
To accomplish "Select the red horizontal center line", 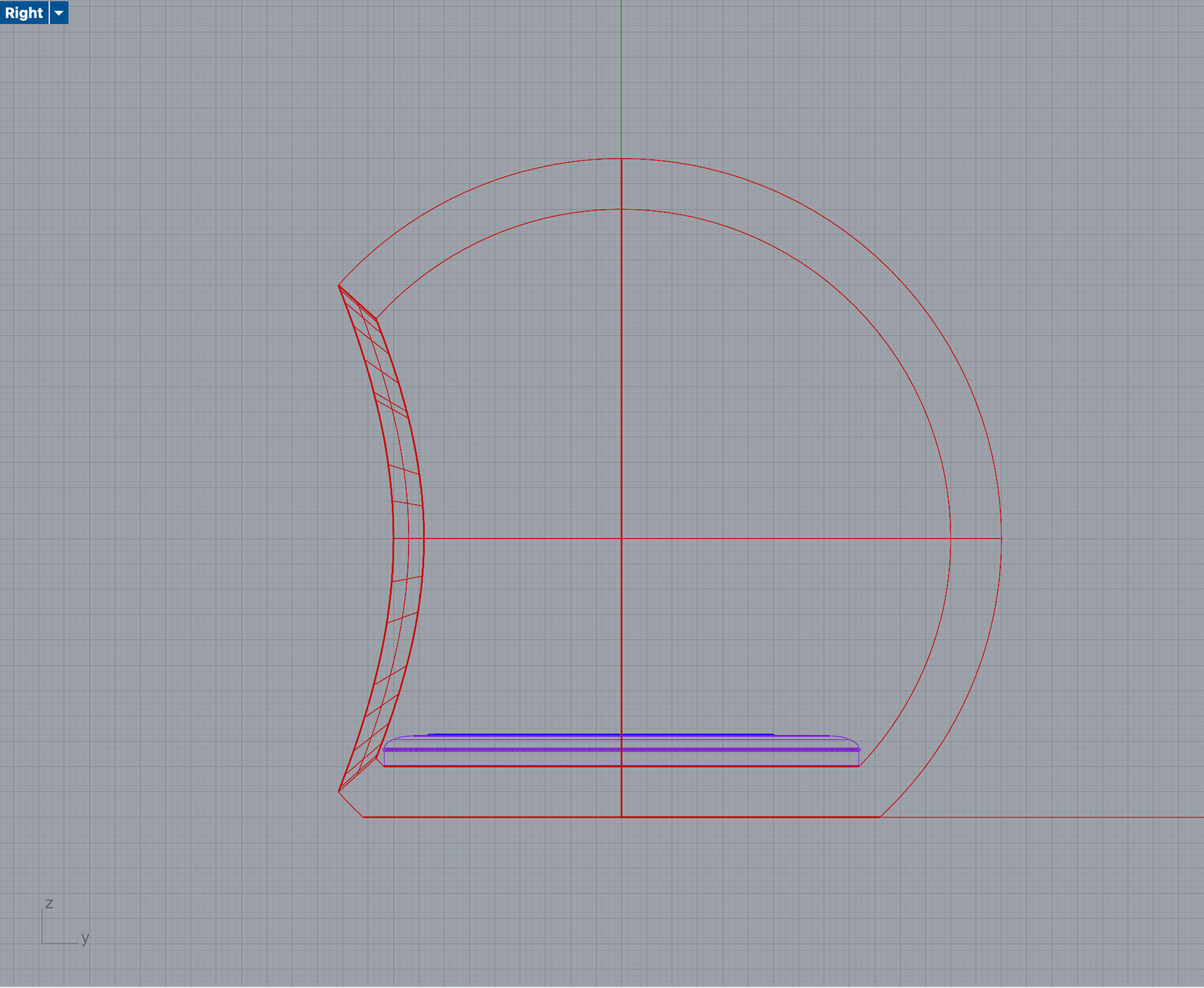I will (784, 538).
